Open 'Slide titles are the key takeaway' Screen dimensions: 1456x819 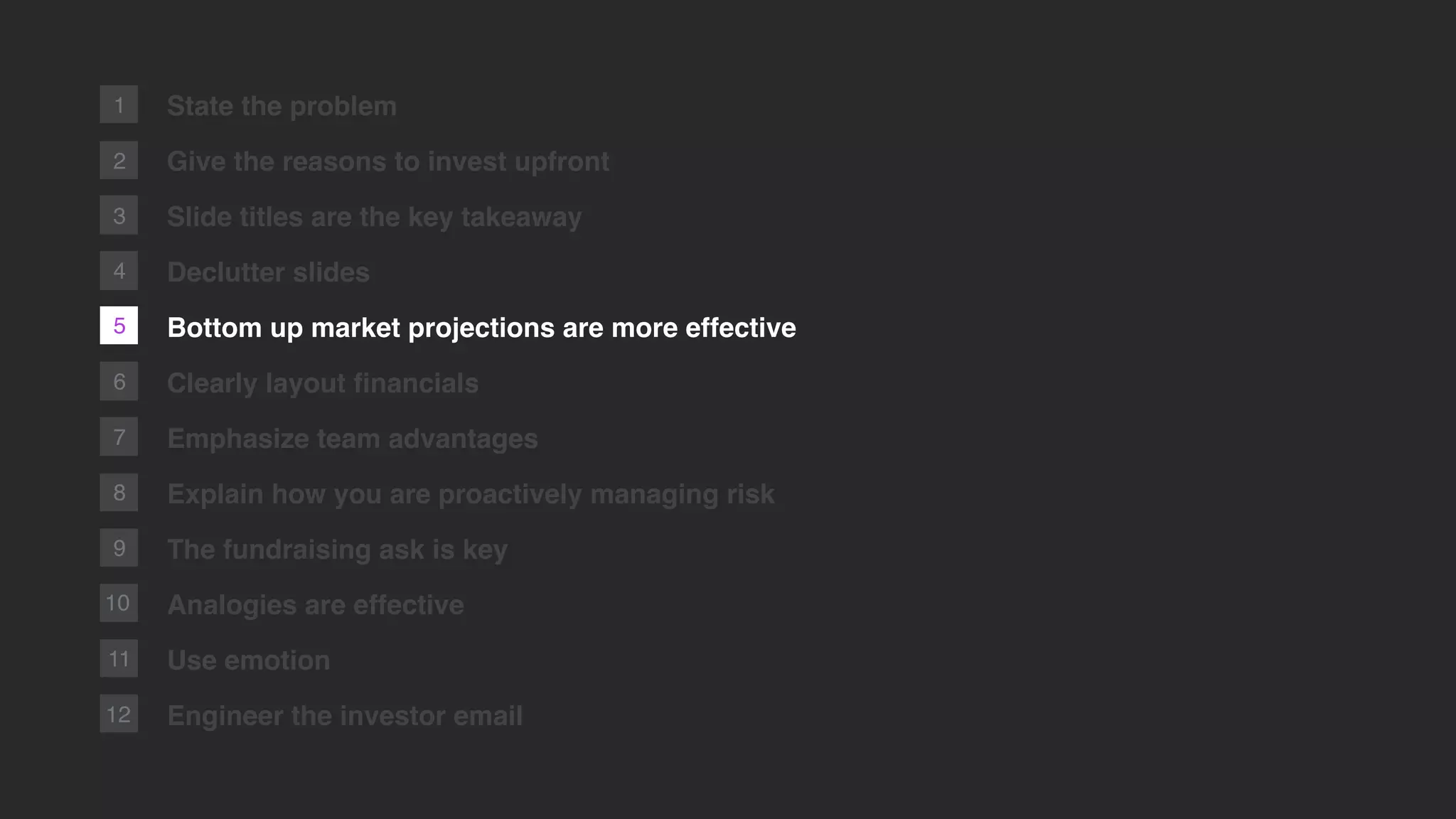(374, 217)
